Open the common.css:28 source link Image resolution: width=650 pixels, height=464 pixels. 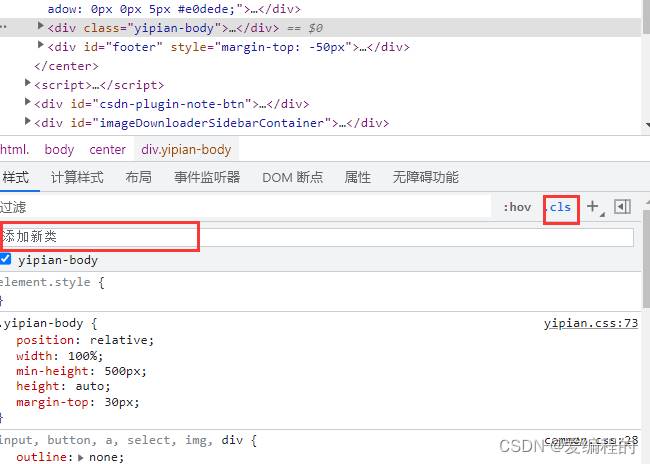pos(591,440)
